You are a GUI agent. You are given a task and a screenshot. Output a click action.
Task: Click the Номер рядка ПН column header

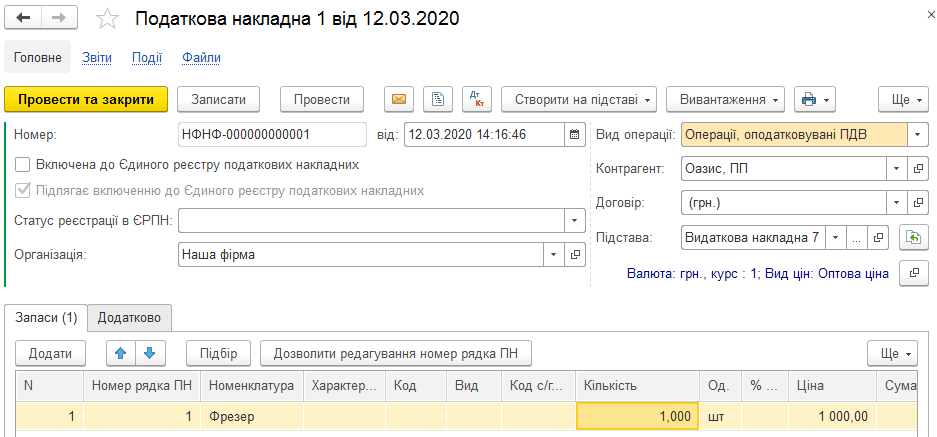[142, 386]
